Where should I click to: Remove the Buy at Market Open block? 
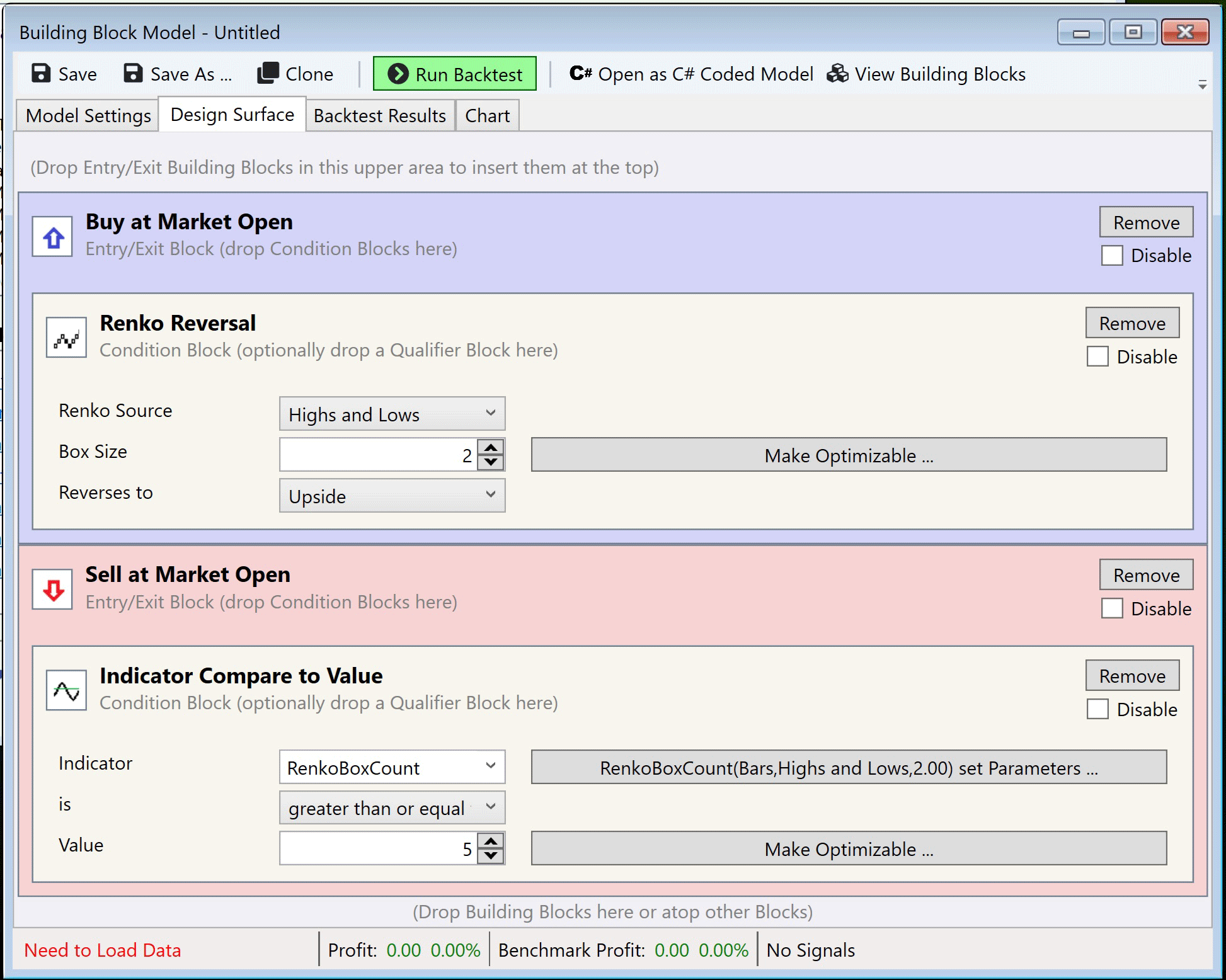point(1147,222)
